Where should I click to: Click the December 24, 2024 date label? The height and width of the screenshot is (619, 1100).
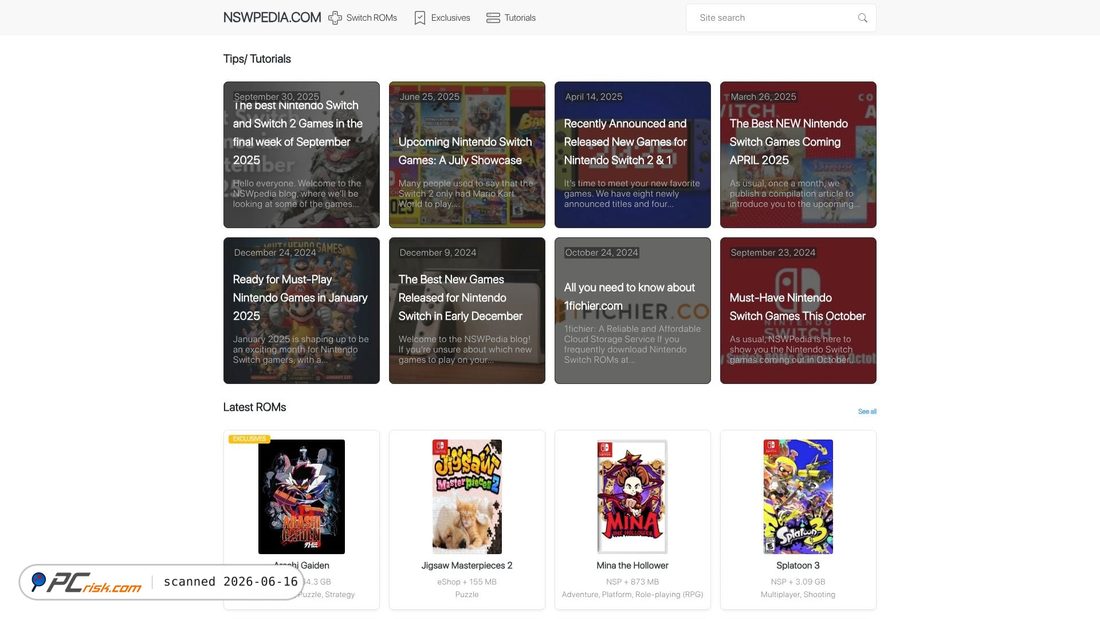(275, 253)
